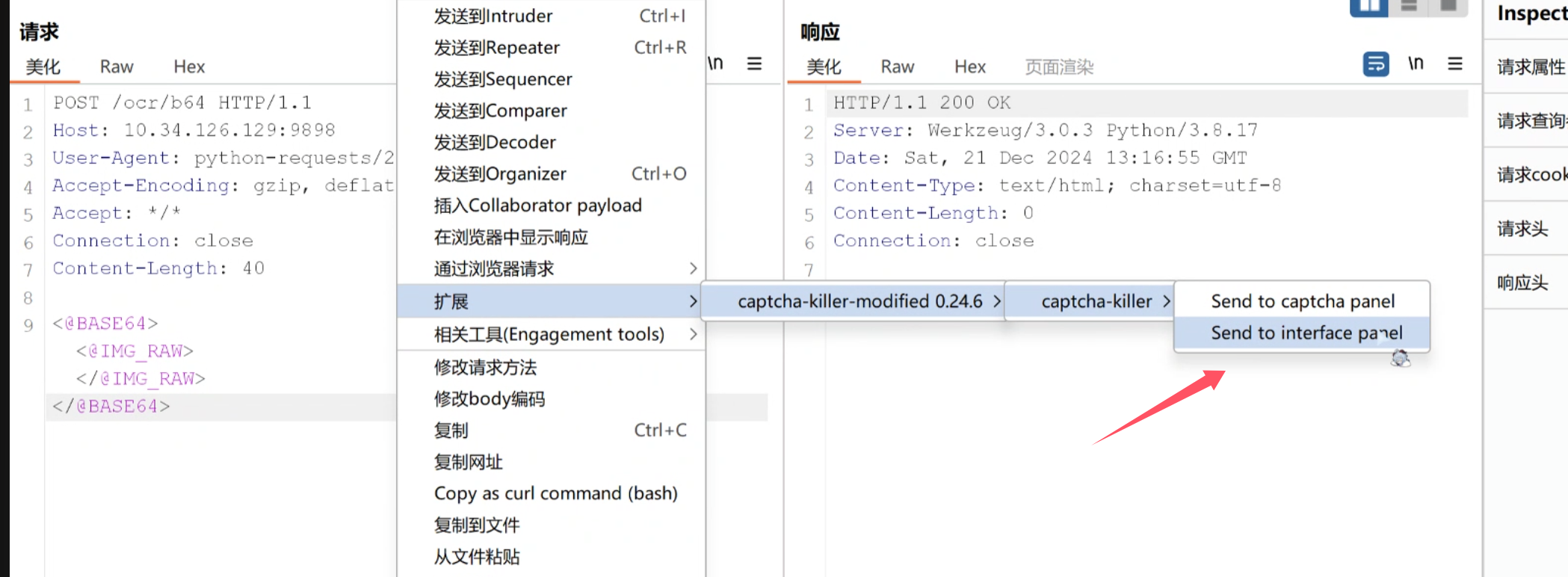Viewport: 1568px width, 577px height.
Task: Choose 发送到Repeater menu entry
Action: click(552, 47)
